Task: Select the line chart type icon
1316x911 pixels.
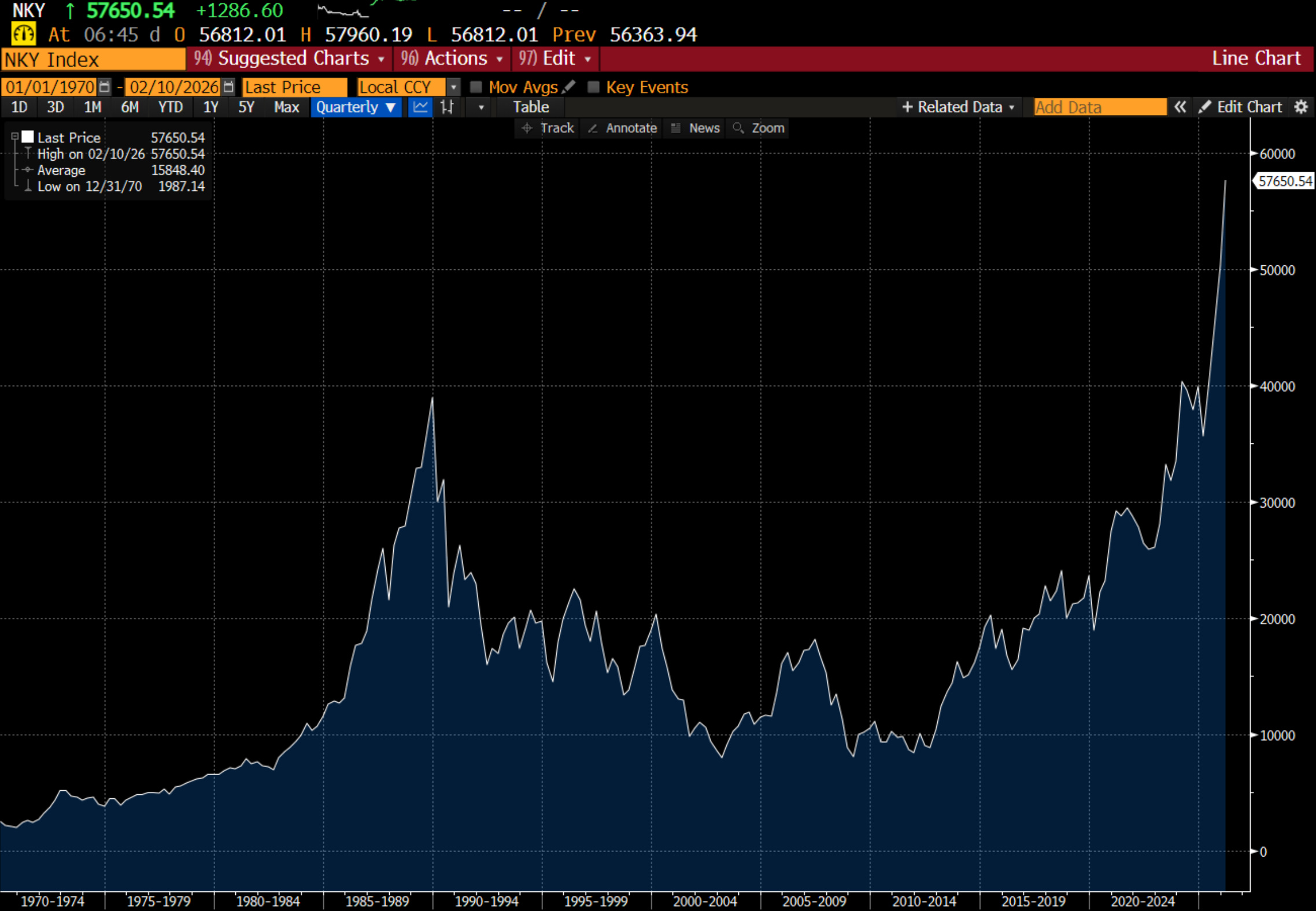Action: click(420, 107)
